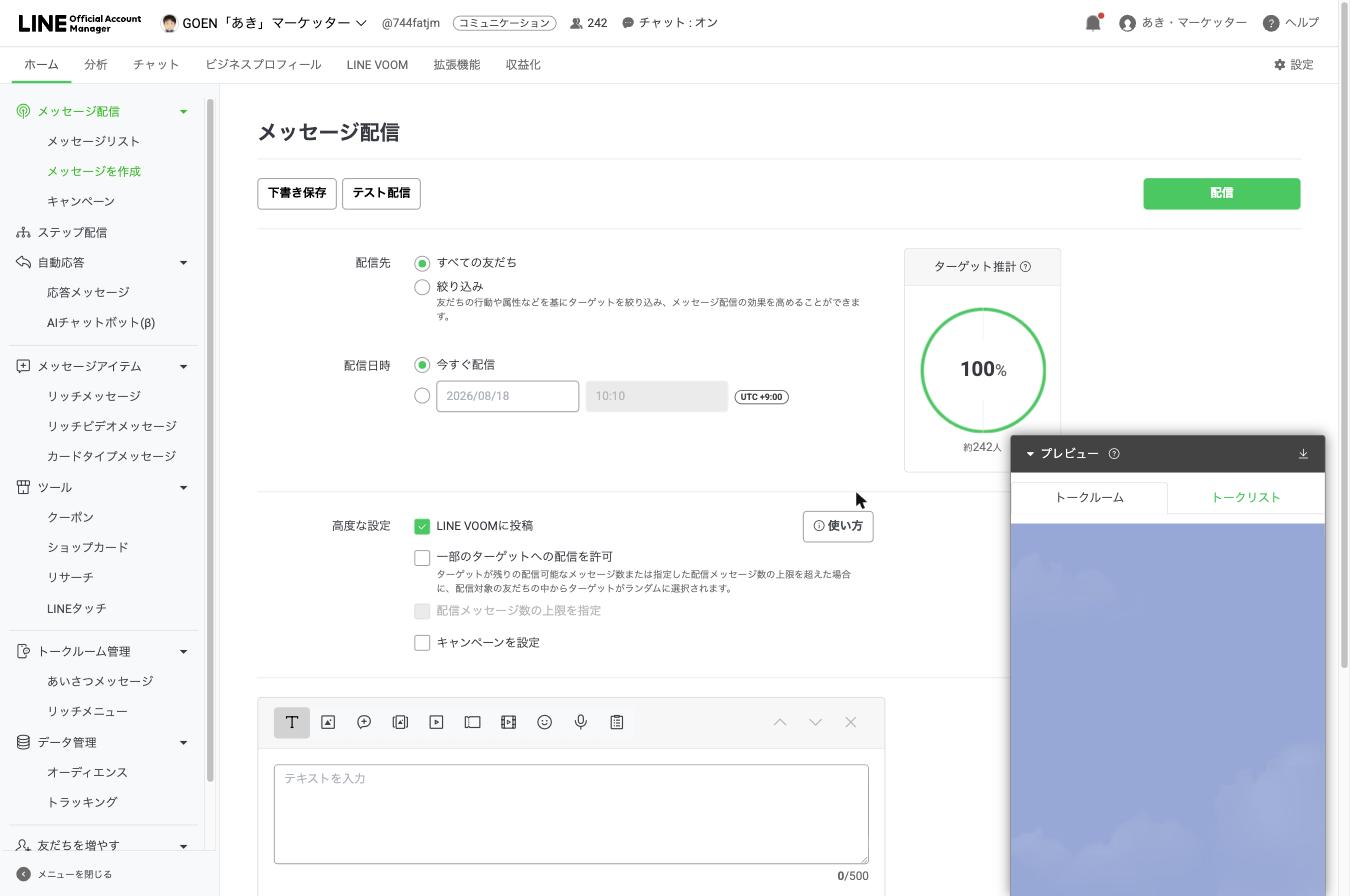Select the scheduled date radio button
Viewport: 1350px width, 896px height.
(422, 396)
